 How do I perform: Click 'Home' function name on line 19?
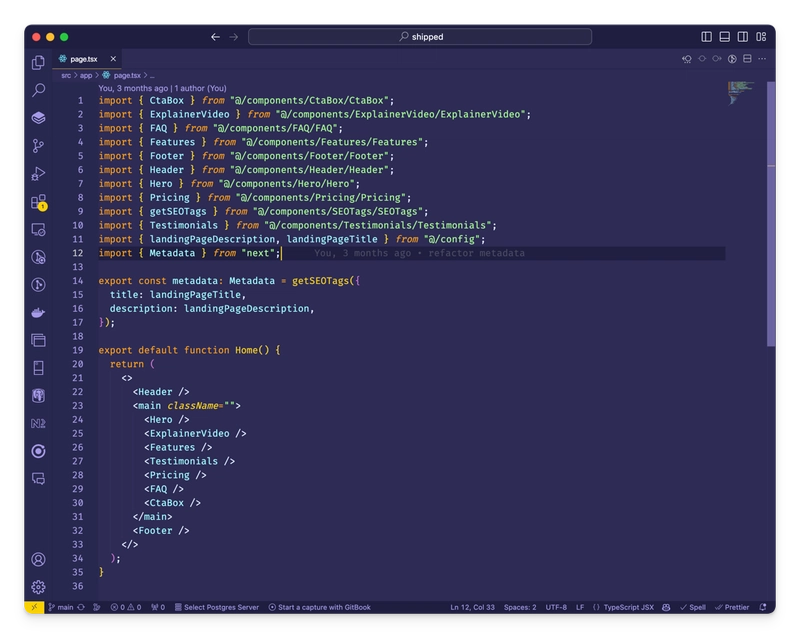pyautogui.click(x=246, y=350)
